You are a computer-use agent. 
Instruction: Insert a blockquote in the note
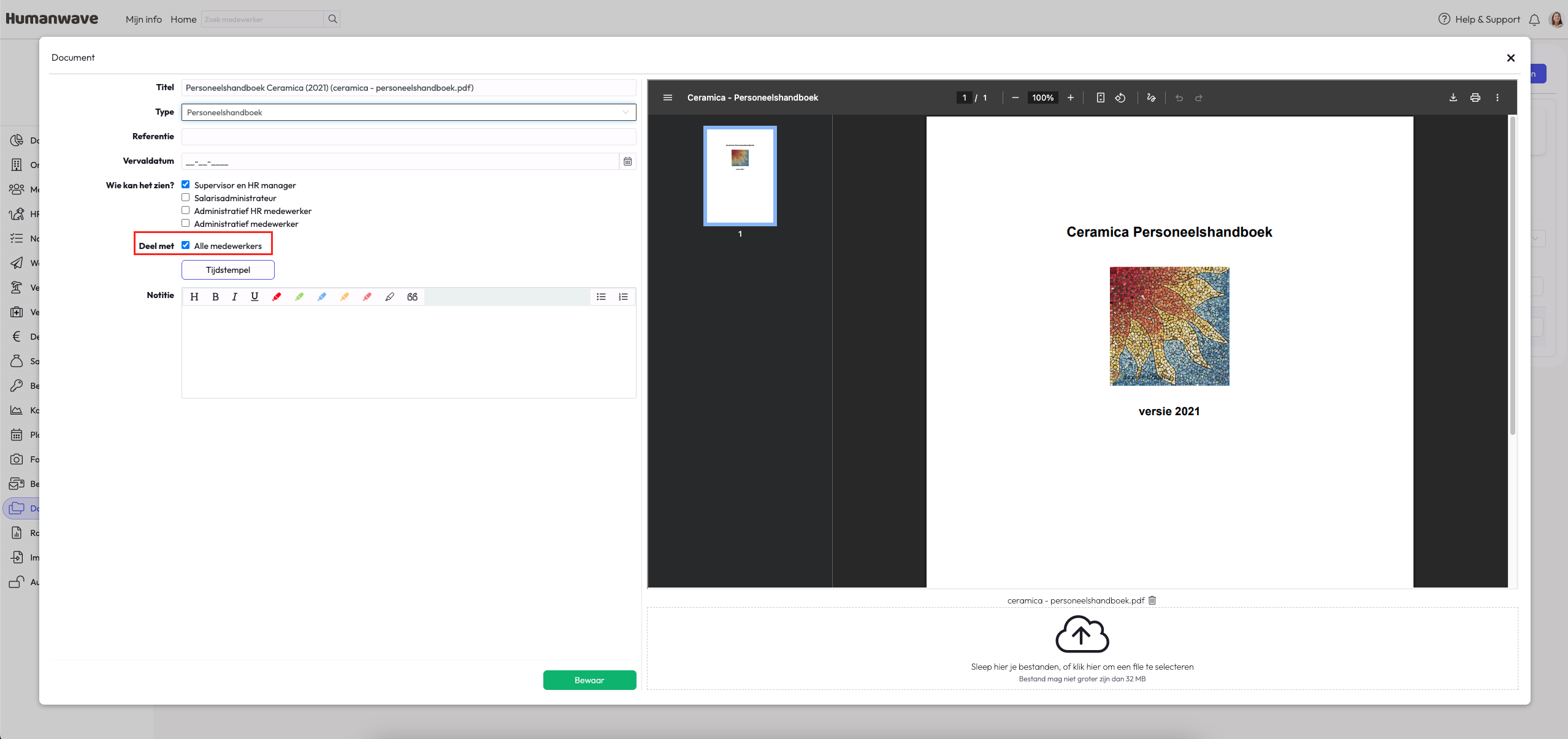413,297
